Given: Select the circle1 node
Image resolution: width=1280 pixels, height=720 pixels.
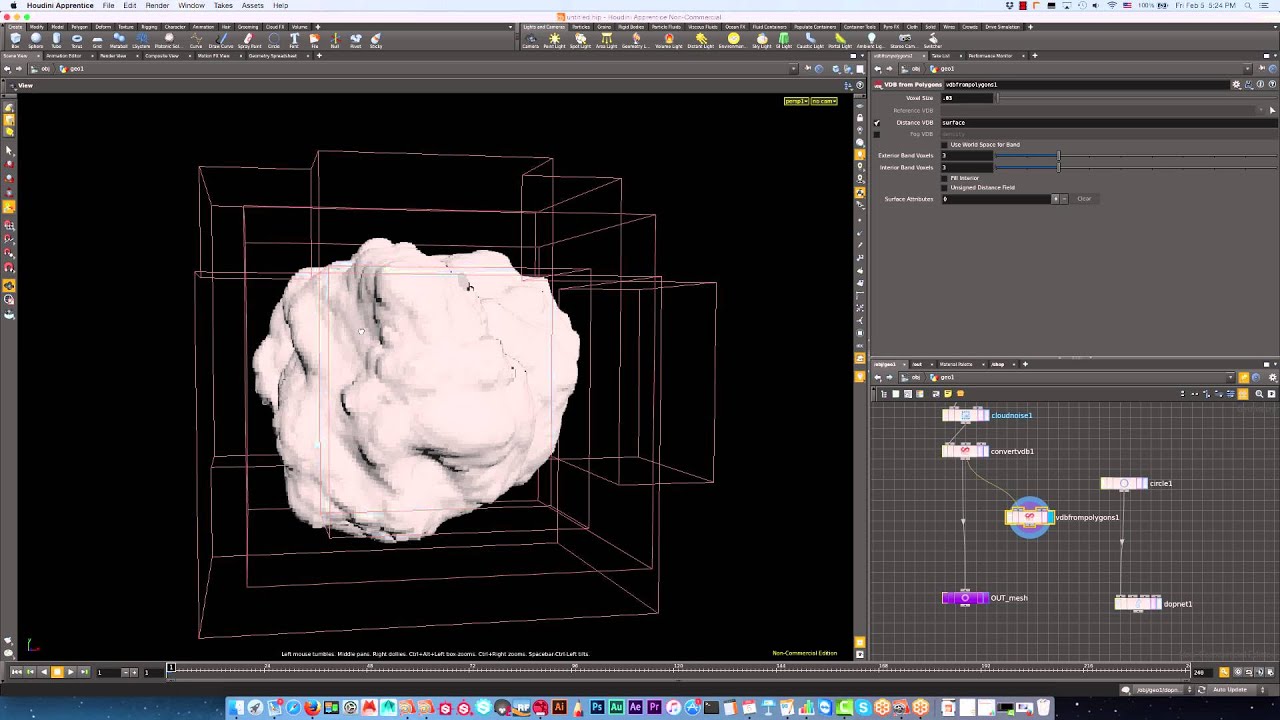Looking at the screenshot, I should click(1124, 484).
